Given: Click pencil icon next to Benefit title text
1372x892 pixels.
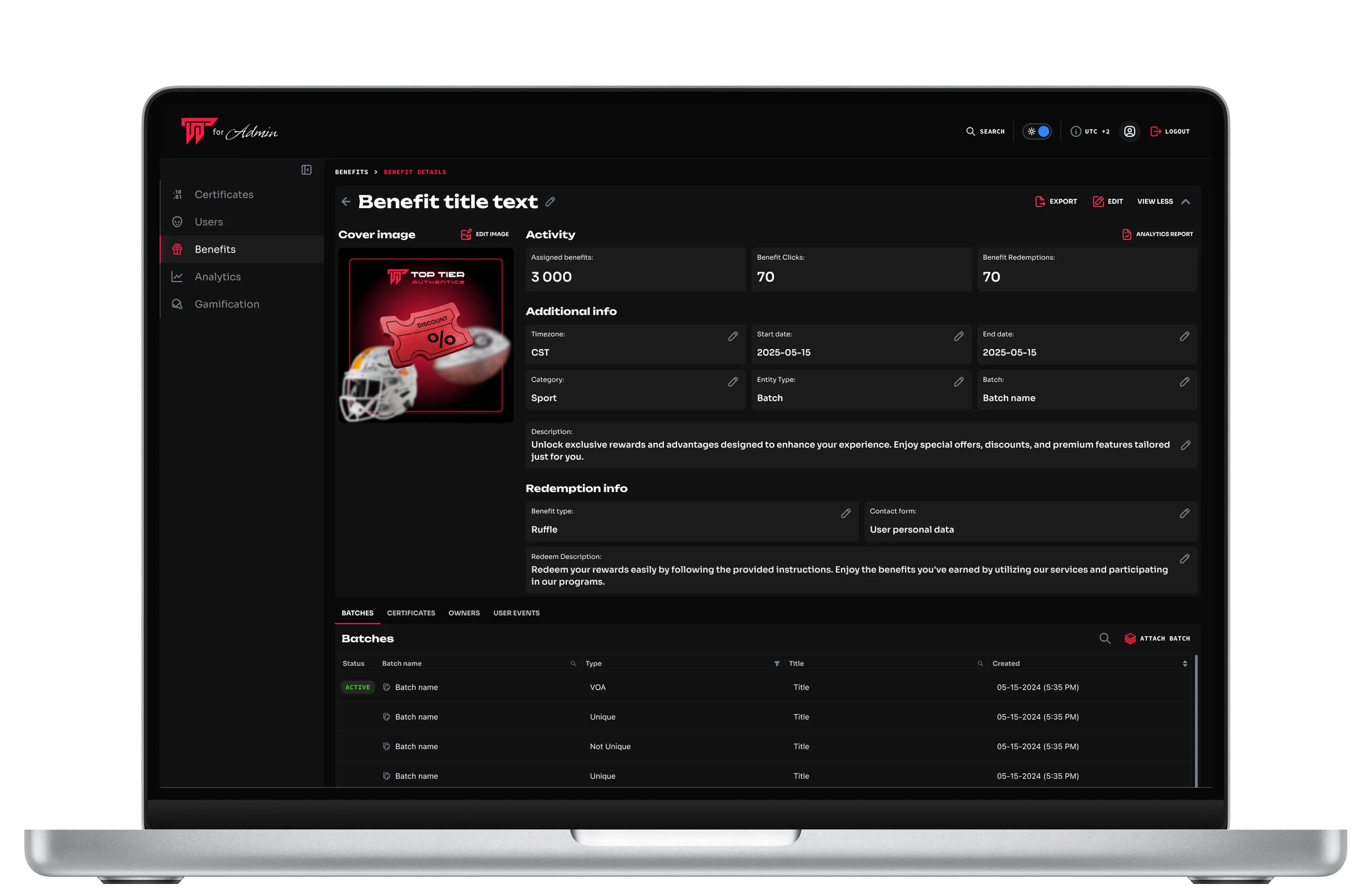Looking at the screenshot, I should click(x=551, y=201).
